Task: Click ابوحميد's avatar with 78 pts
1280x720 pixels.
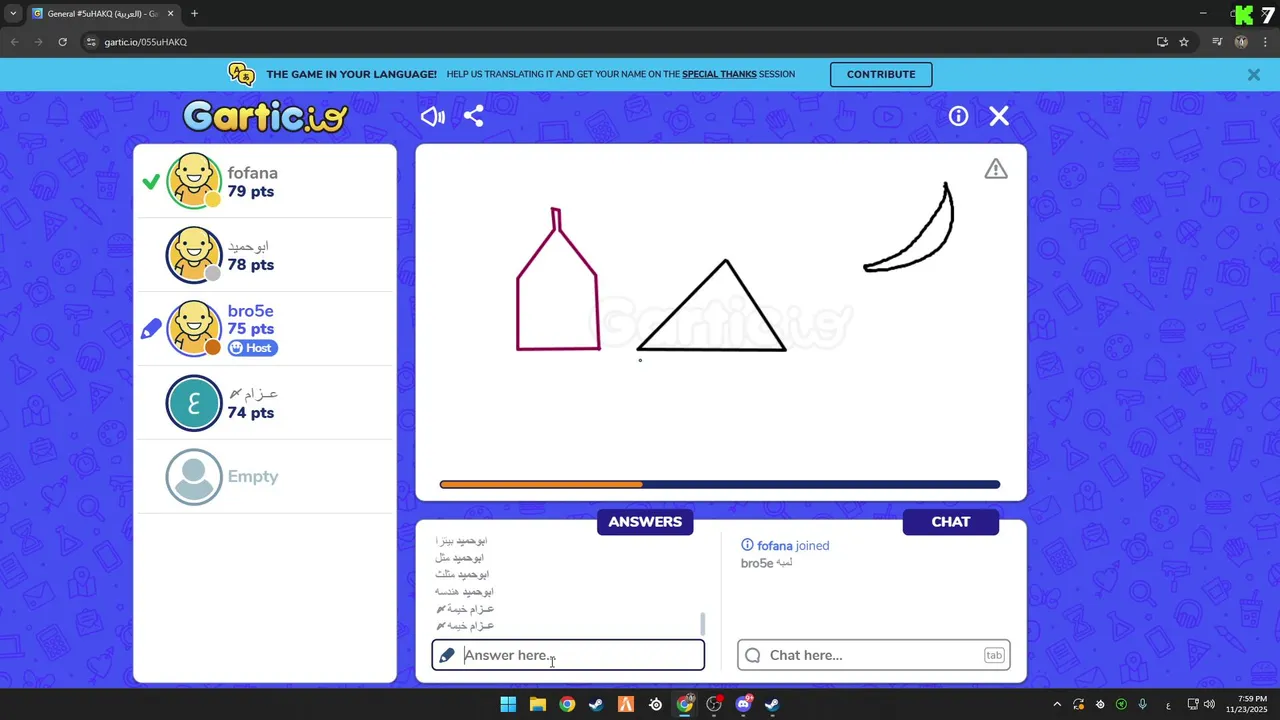Action: click(x=193, y=255)
